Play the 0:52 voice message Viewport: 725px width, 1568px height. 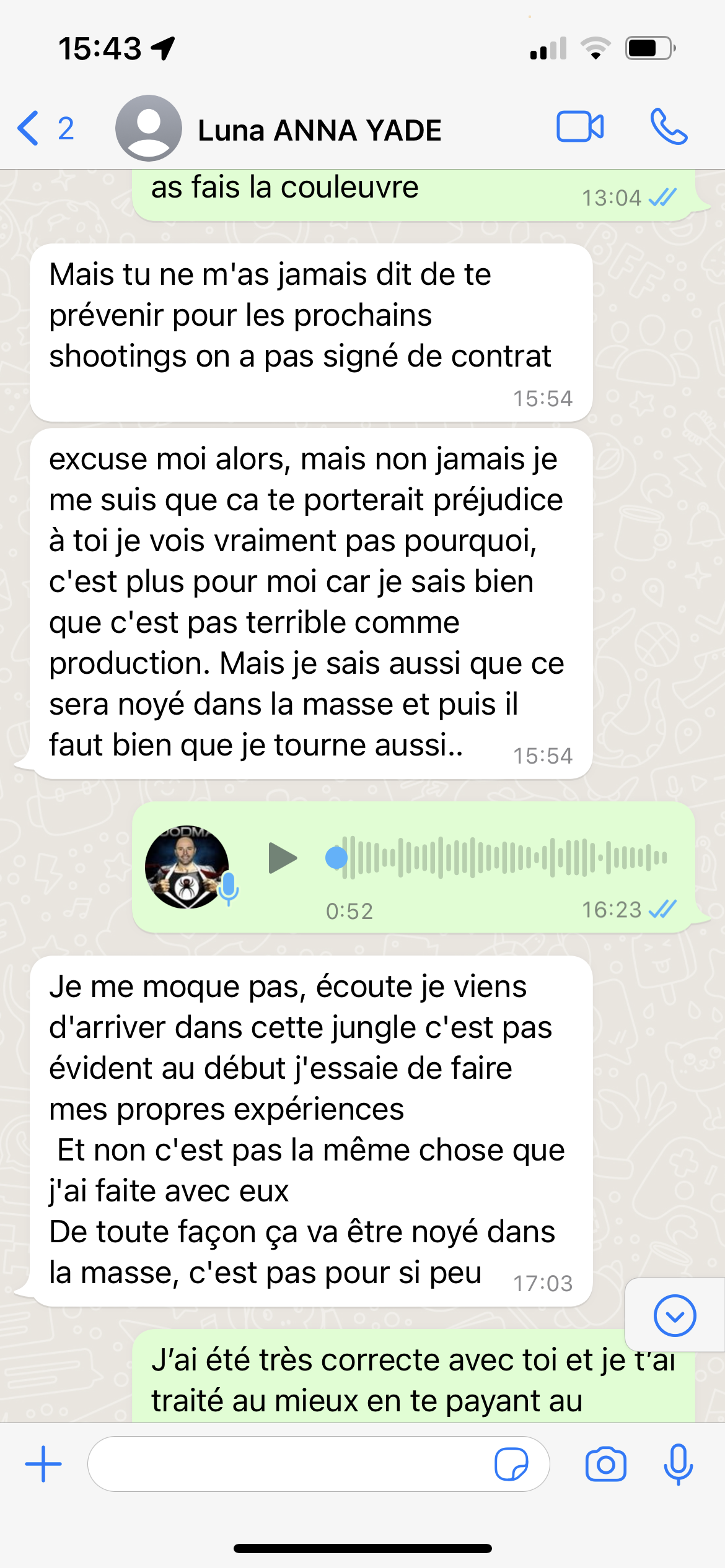283,858
